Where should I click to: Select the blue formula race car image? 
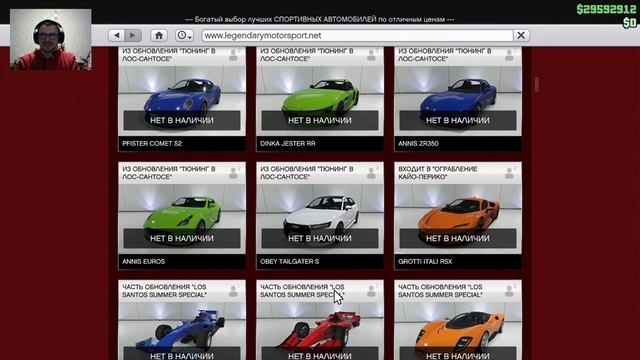coord(181,330)
